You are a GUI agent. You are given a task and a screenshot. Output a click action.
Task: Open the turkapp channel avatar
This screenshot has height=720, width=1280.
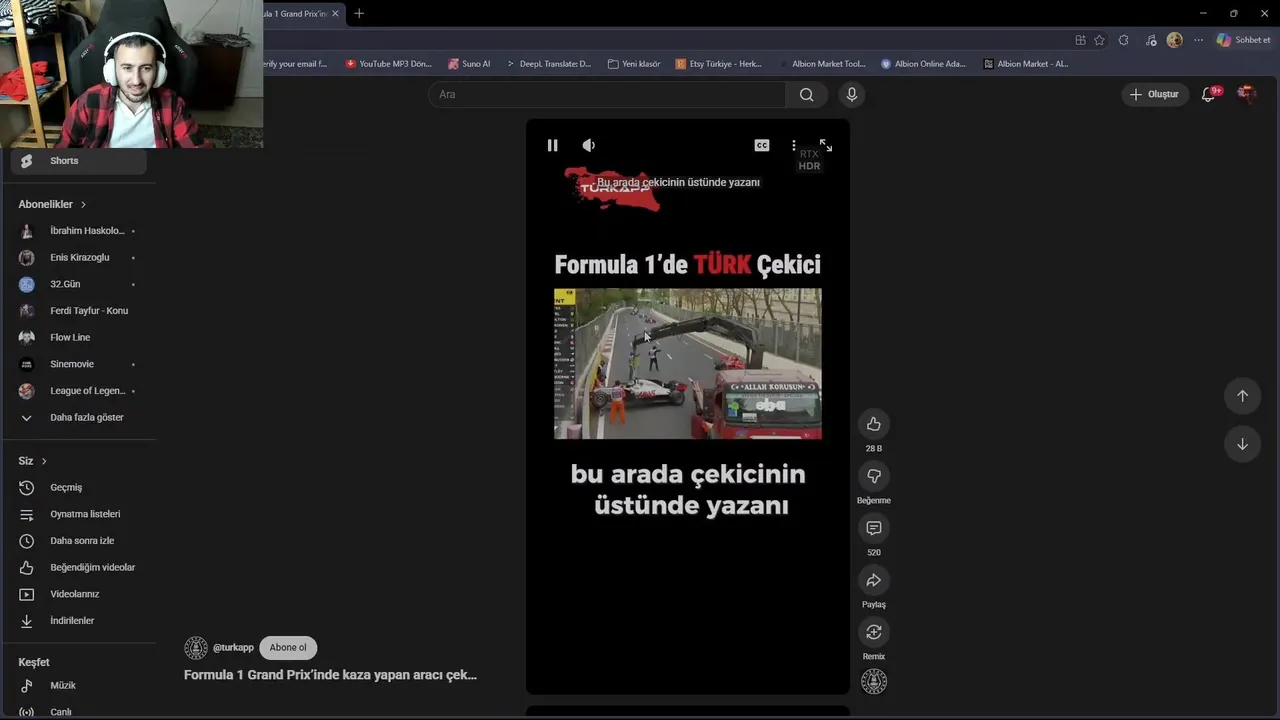[x=196, y=648]
